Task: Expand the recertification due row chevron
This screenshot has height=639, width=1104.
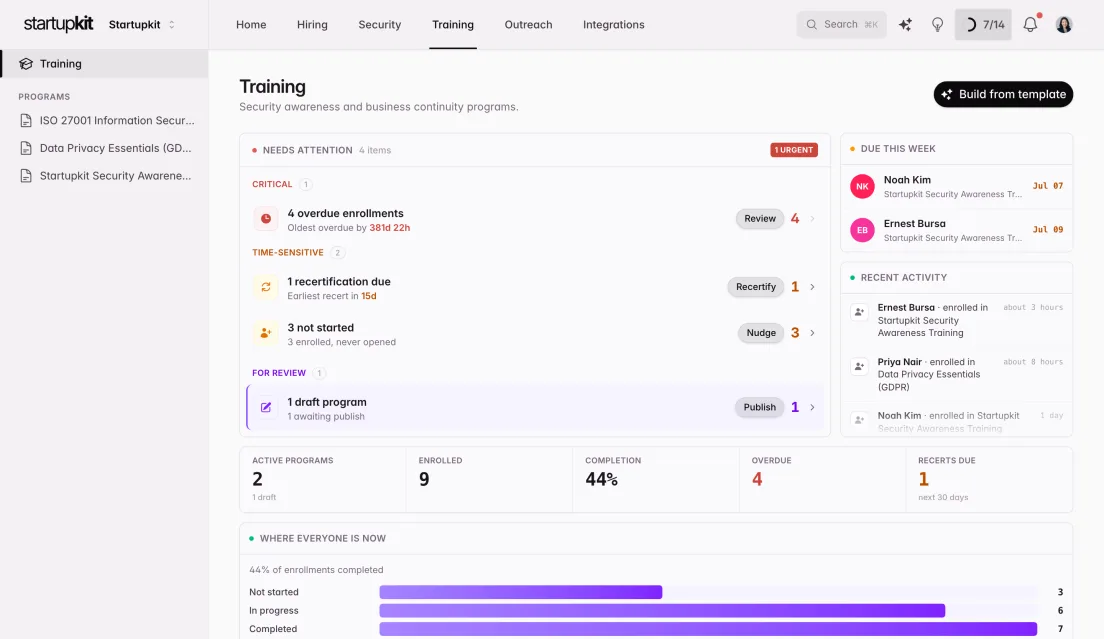Action: click(x=812, y=287)
